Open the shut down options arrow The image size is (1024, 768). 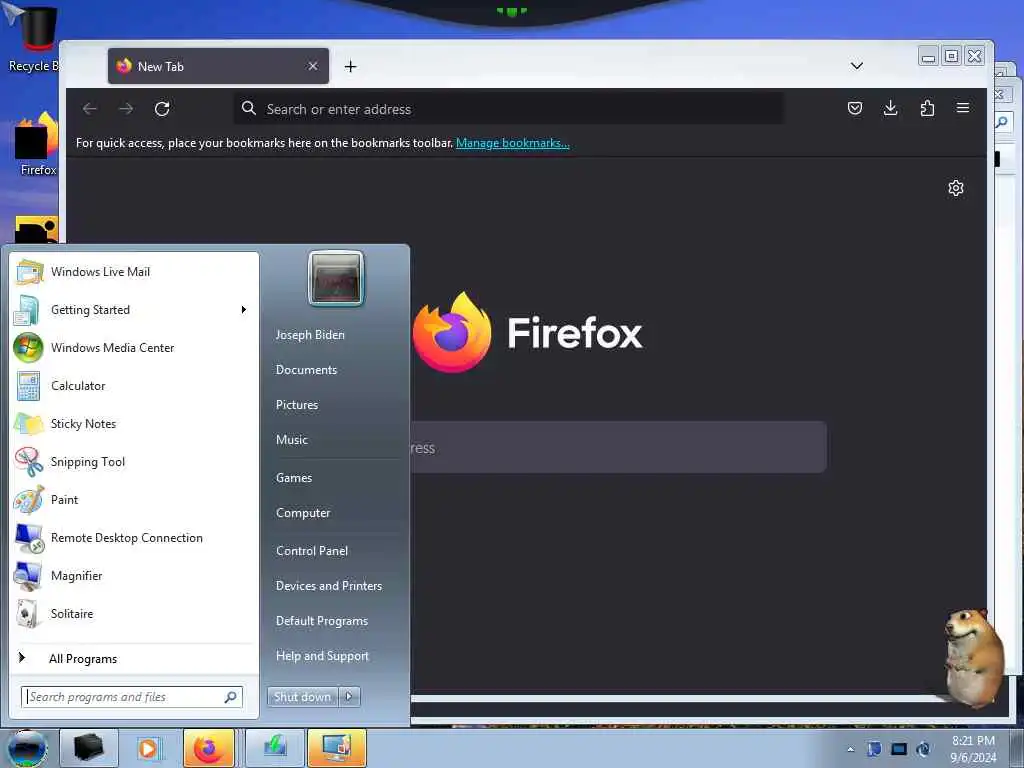pos(349,697)
